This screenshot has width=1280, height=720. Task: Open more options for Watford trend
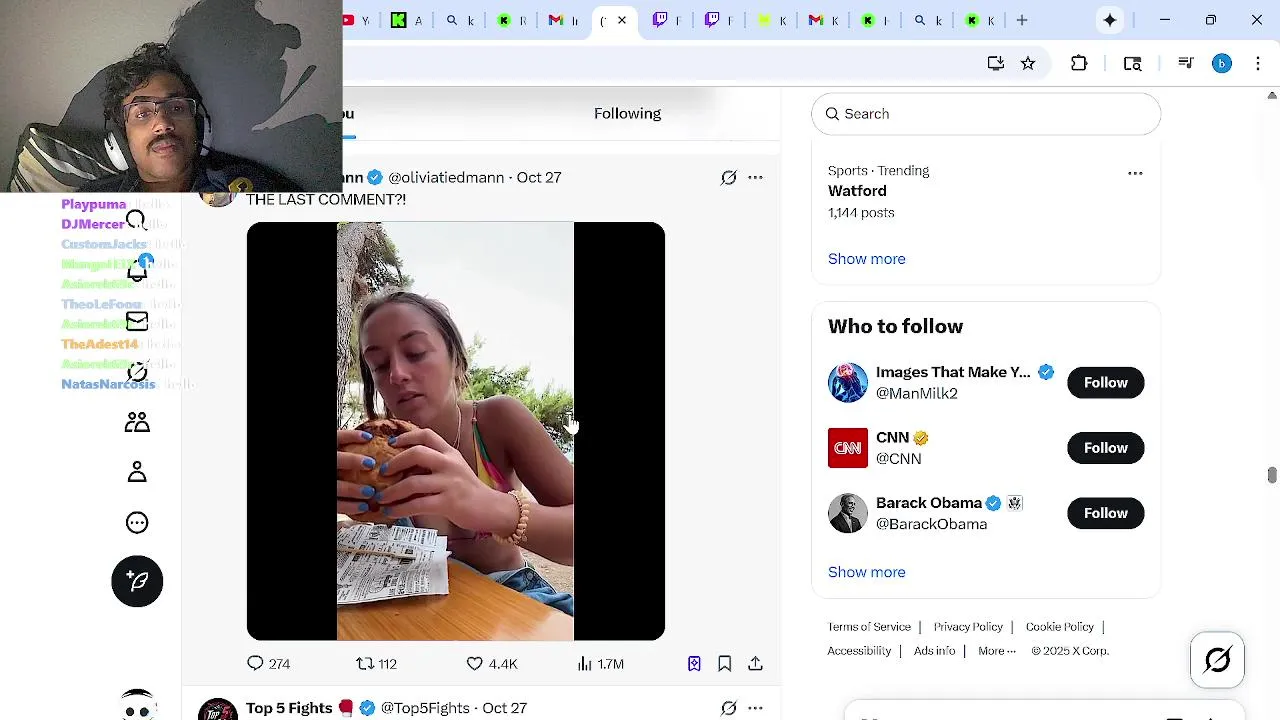click(x=1135, y=173)
